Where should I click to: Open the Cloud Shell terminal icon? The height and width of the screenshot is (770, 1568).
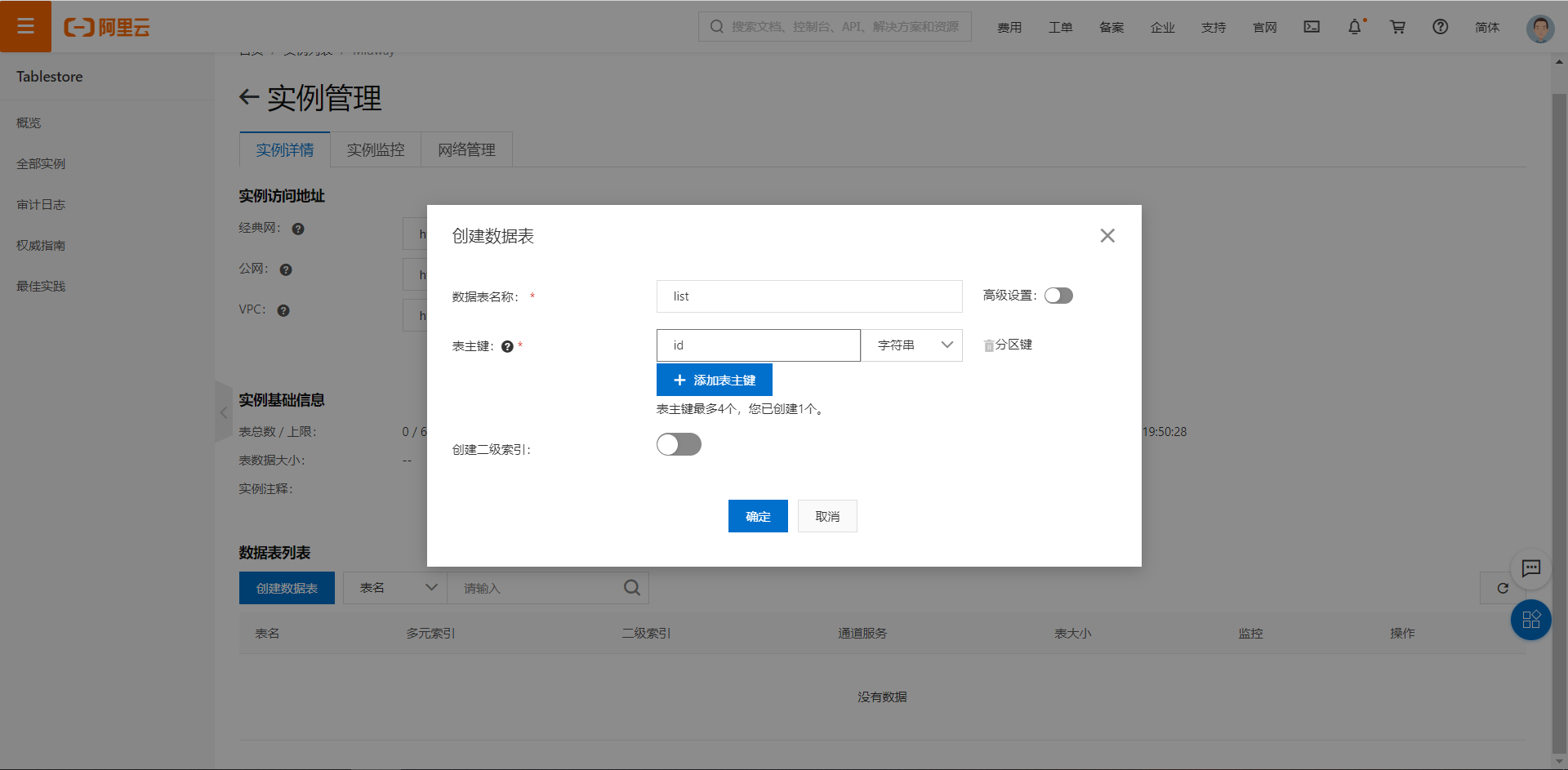pos(1312,27)
